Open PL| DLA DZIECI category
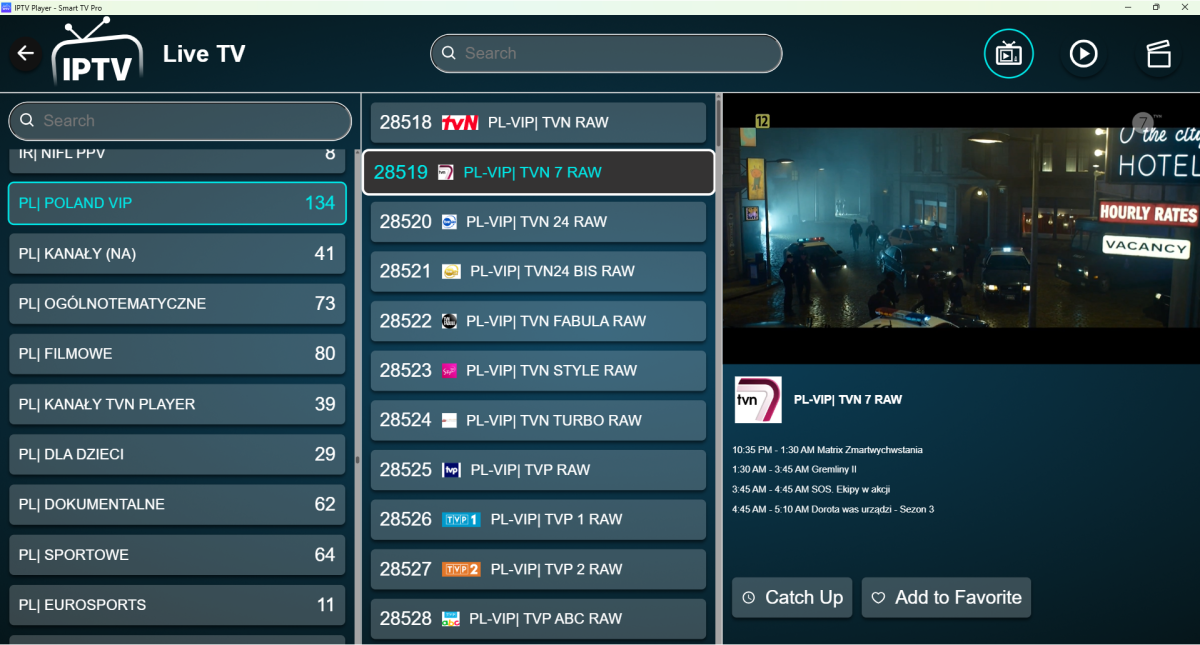The height and width of the screenshot is (645, 1200). pos(177,454)
